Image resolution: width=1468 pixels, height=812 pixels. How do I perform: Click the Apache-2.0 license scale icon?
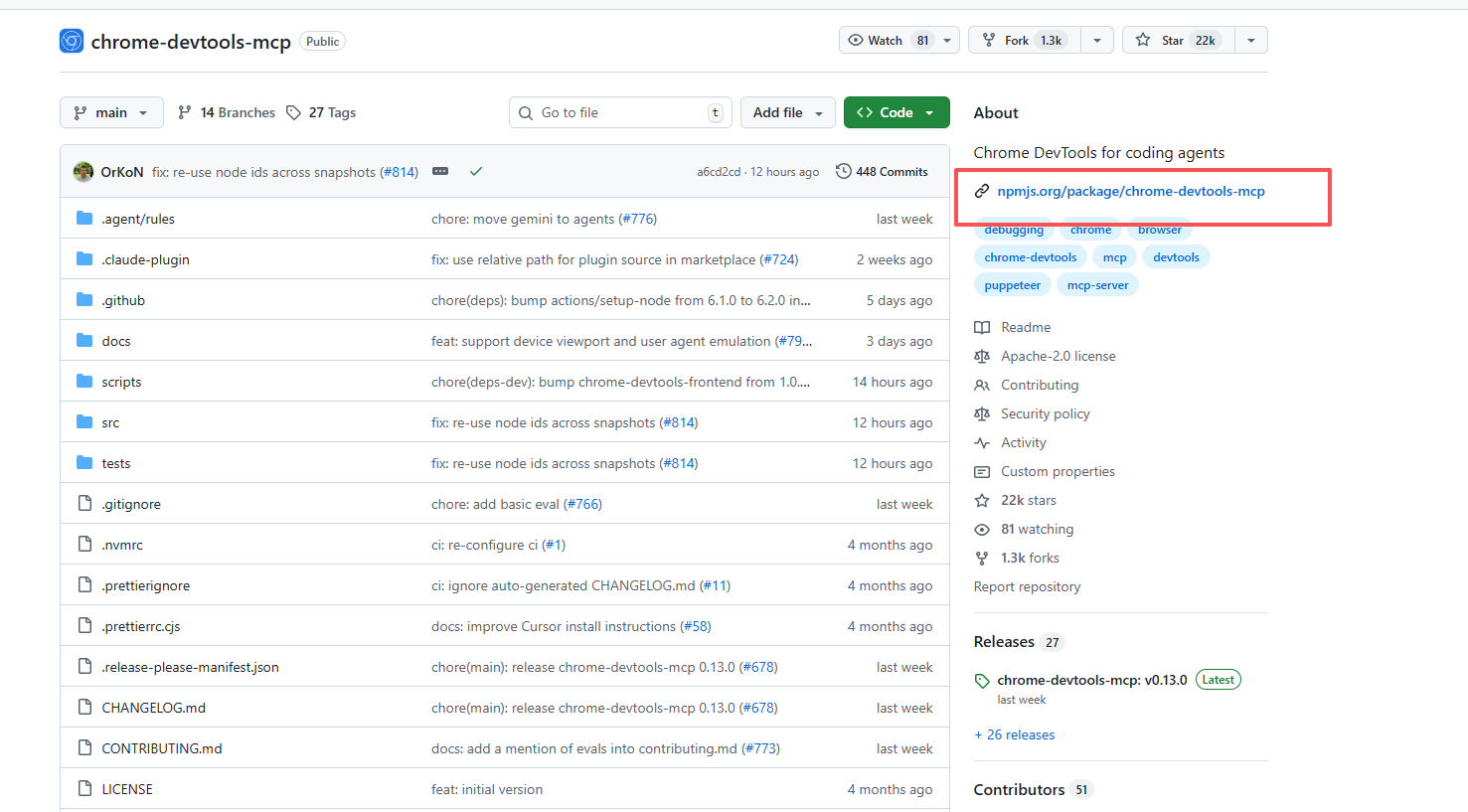pos(982,356)
